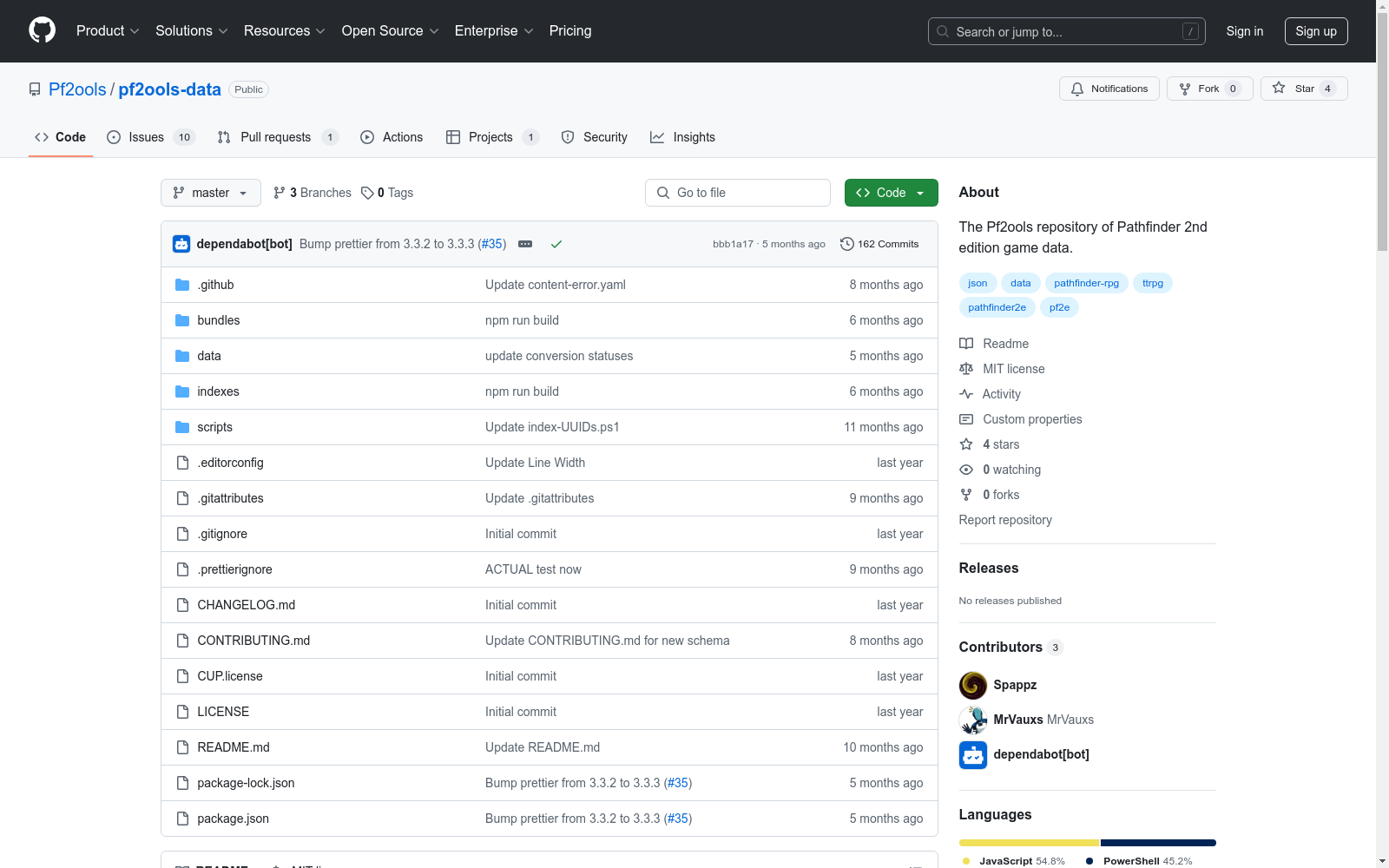This screenshot has width=1389, height=868.
Task: Click dependabot avatar in Contributors list
Action: [x=973, y=754]
